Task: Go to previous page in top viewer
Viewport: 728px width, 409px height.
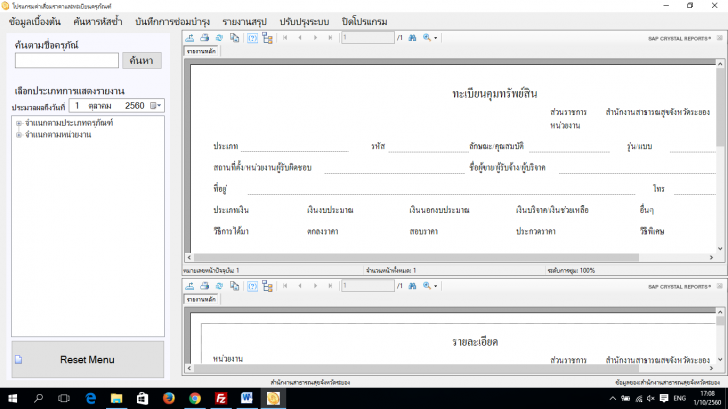Action: [300, 38]
